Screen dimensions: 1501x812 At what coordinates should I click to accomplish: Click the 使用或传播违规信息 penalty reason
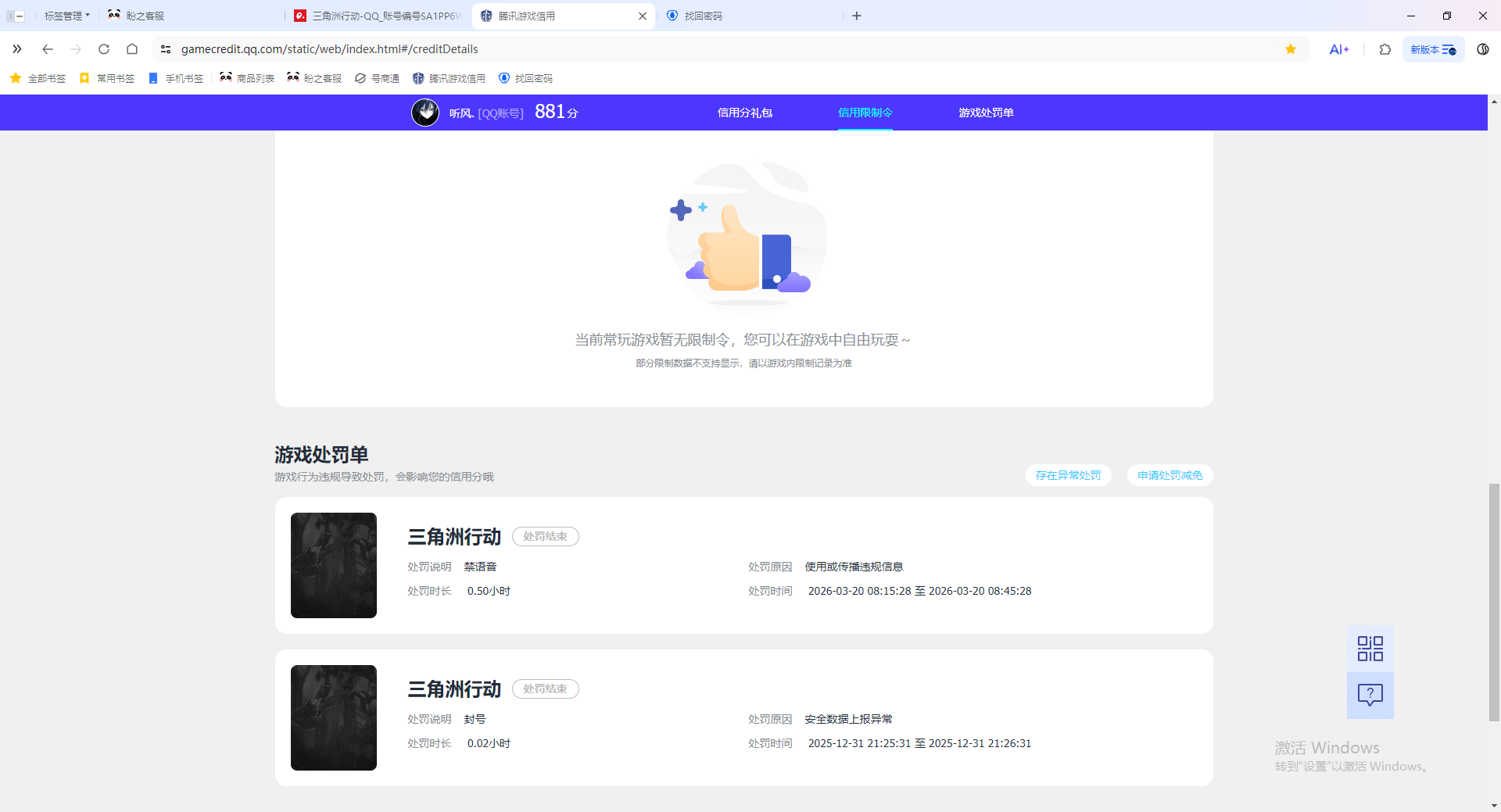tap(854, 567)
